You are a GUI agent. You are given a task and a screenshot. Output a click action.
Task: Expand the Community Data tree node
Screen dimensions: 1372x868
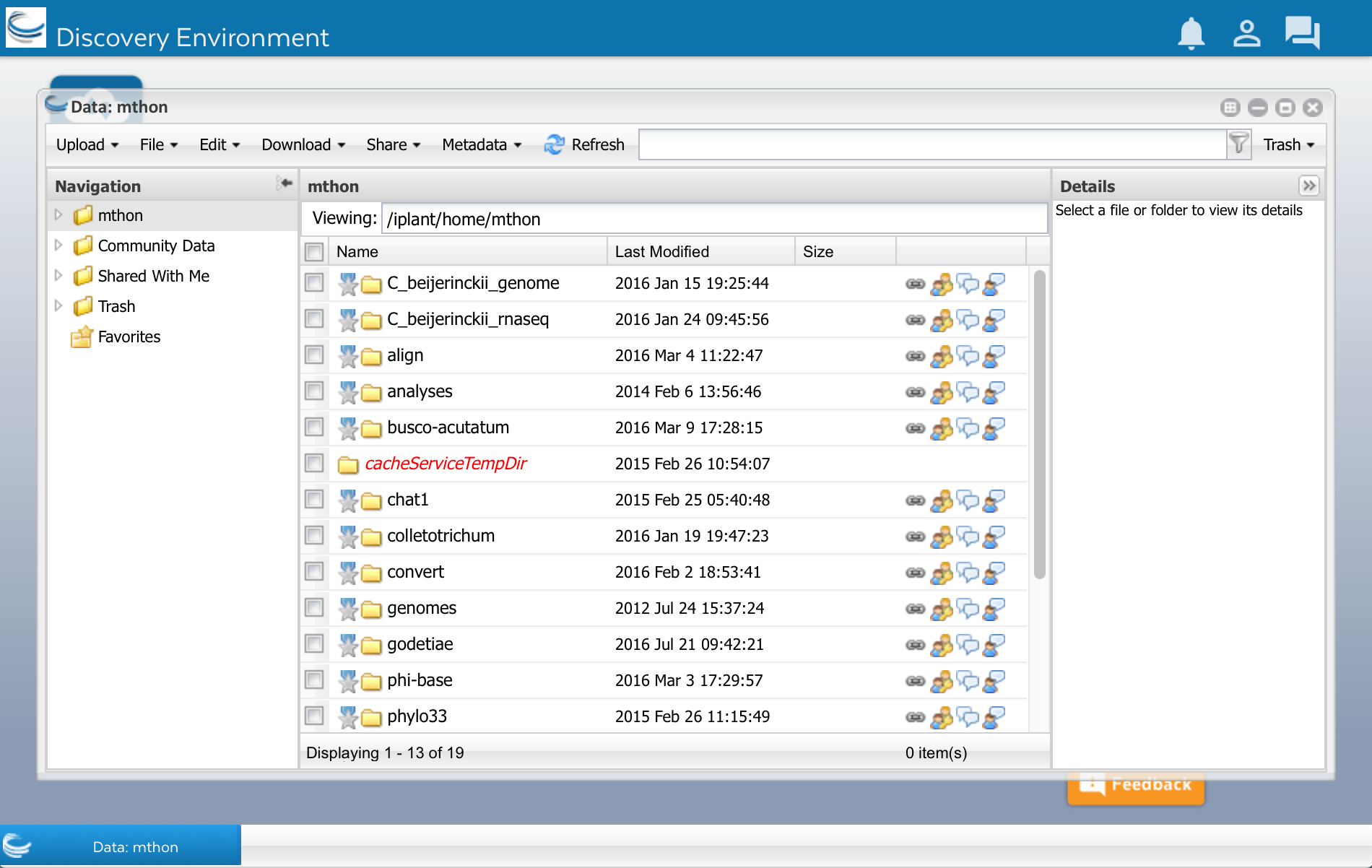58,246
